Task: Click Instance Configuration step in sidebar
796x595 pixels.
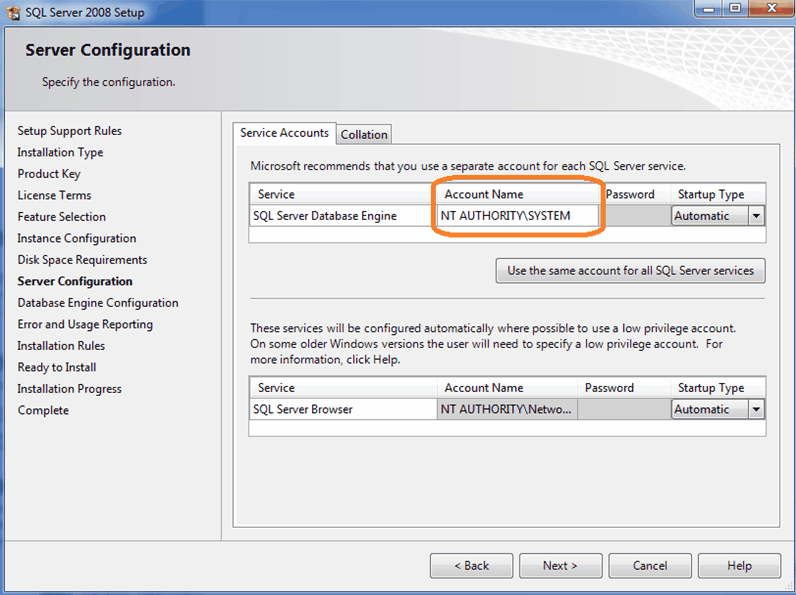Action: [x=77, y=239]
